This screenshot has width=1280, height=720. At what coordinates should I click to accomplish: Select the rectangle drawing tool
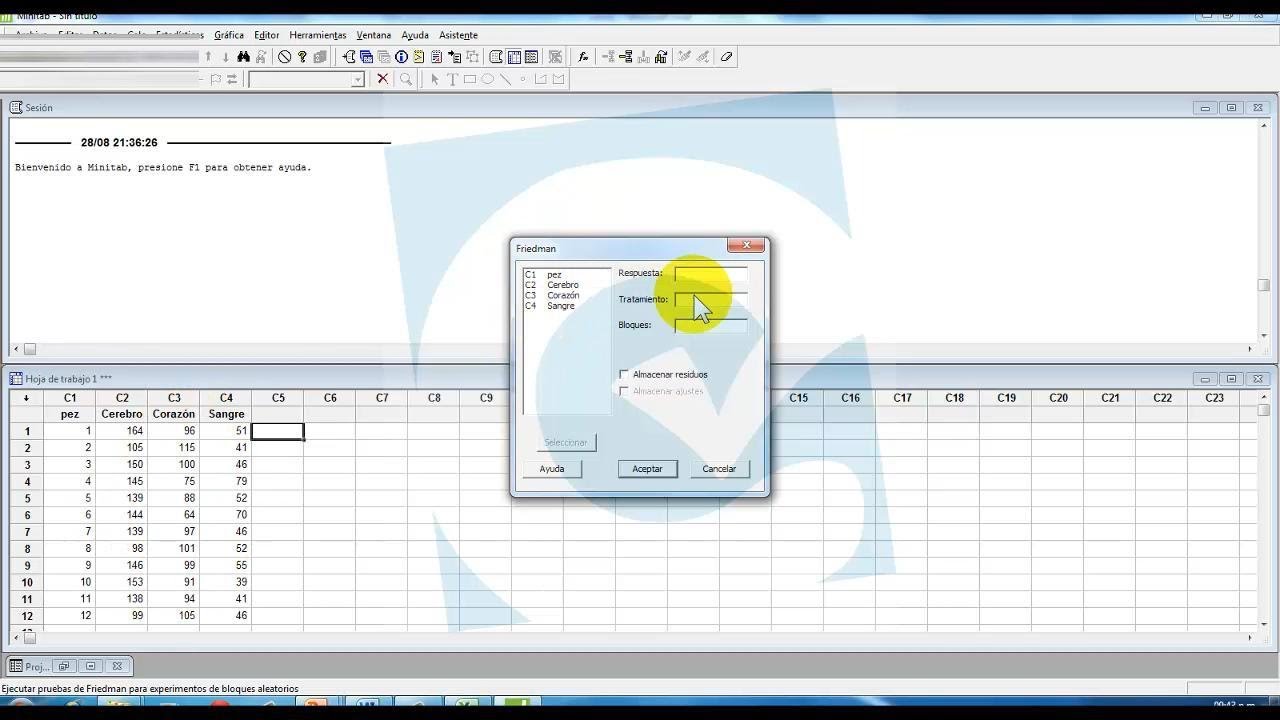469,79
